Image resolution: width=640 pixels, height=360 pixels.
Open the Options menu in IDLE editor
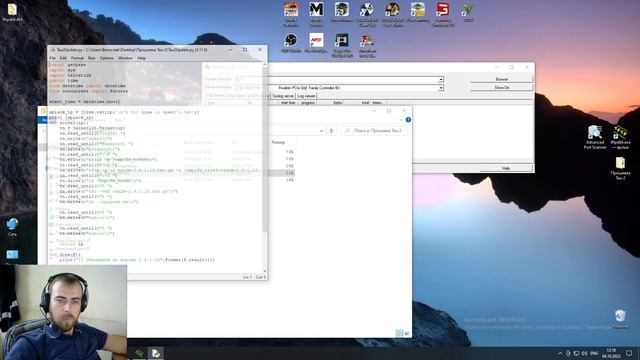point(107,58)
